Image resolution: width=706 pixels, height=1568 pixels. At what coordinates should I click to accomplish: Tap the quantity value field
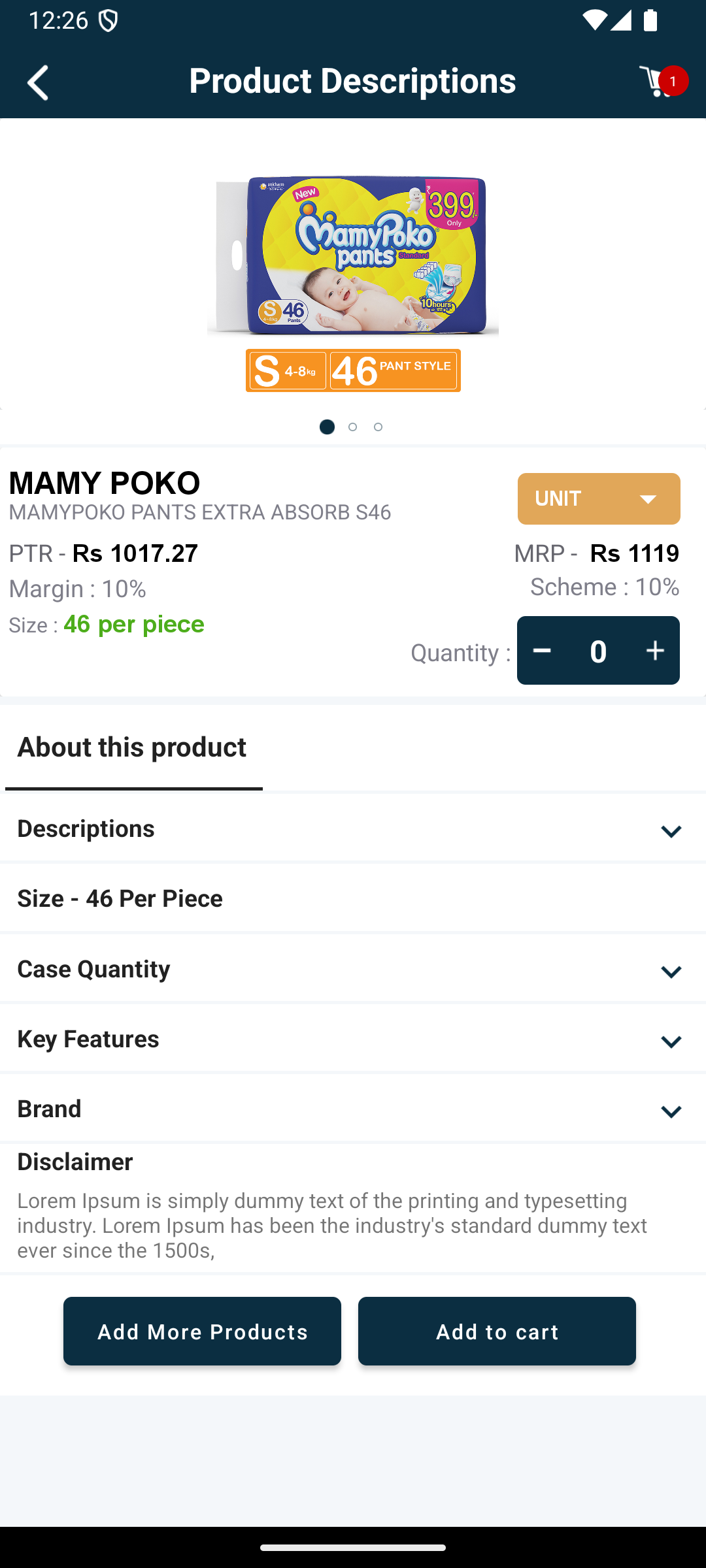598,651
